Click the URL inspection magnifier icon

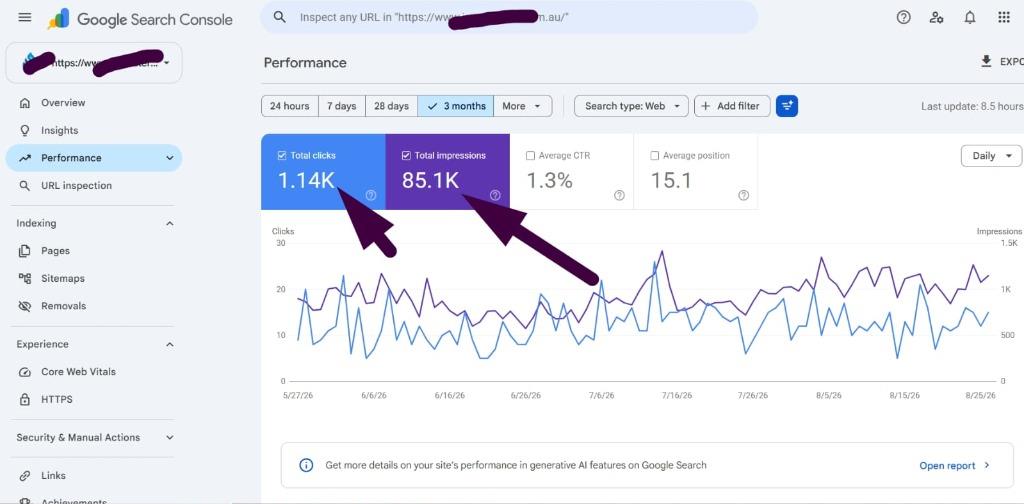25,185
